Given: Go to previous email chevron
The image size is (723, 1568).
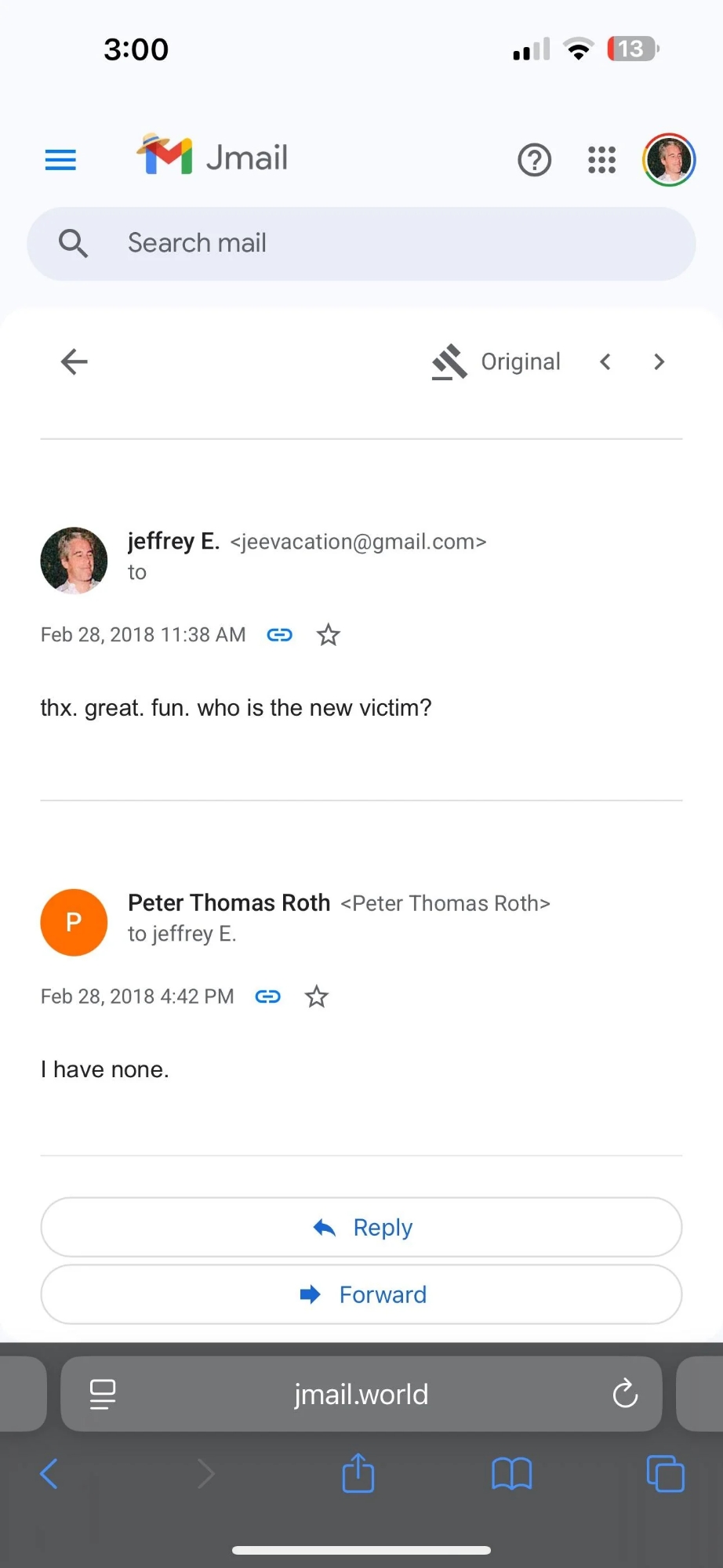Looking at the screenshot, I should coord(605,361).
